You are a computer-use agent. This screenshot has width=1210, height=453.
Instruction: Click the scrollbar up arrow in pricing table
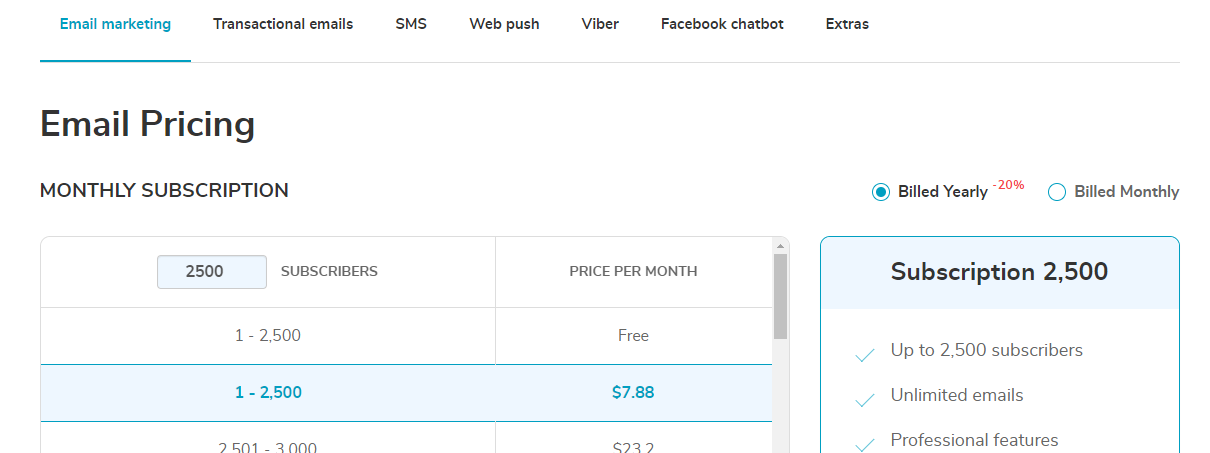[x=780, y=245]
